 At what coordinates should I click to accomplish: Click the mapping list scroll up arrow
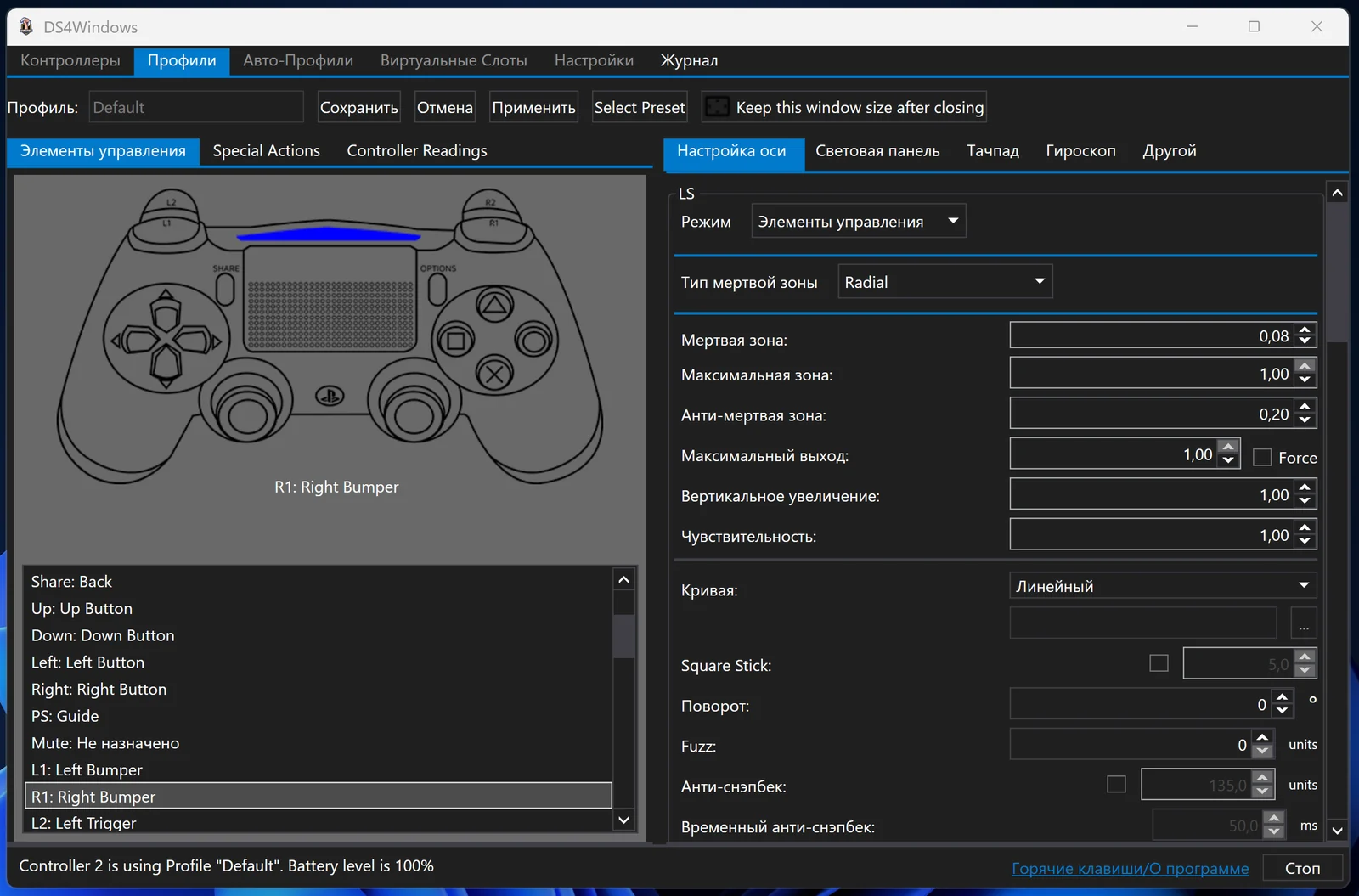[623, 579]
